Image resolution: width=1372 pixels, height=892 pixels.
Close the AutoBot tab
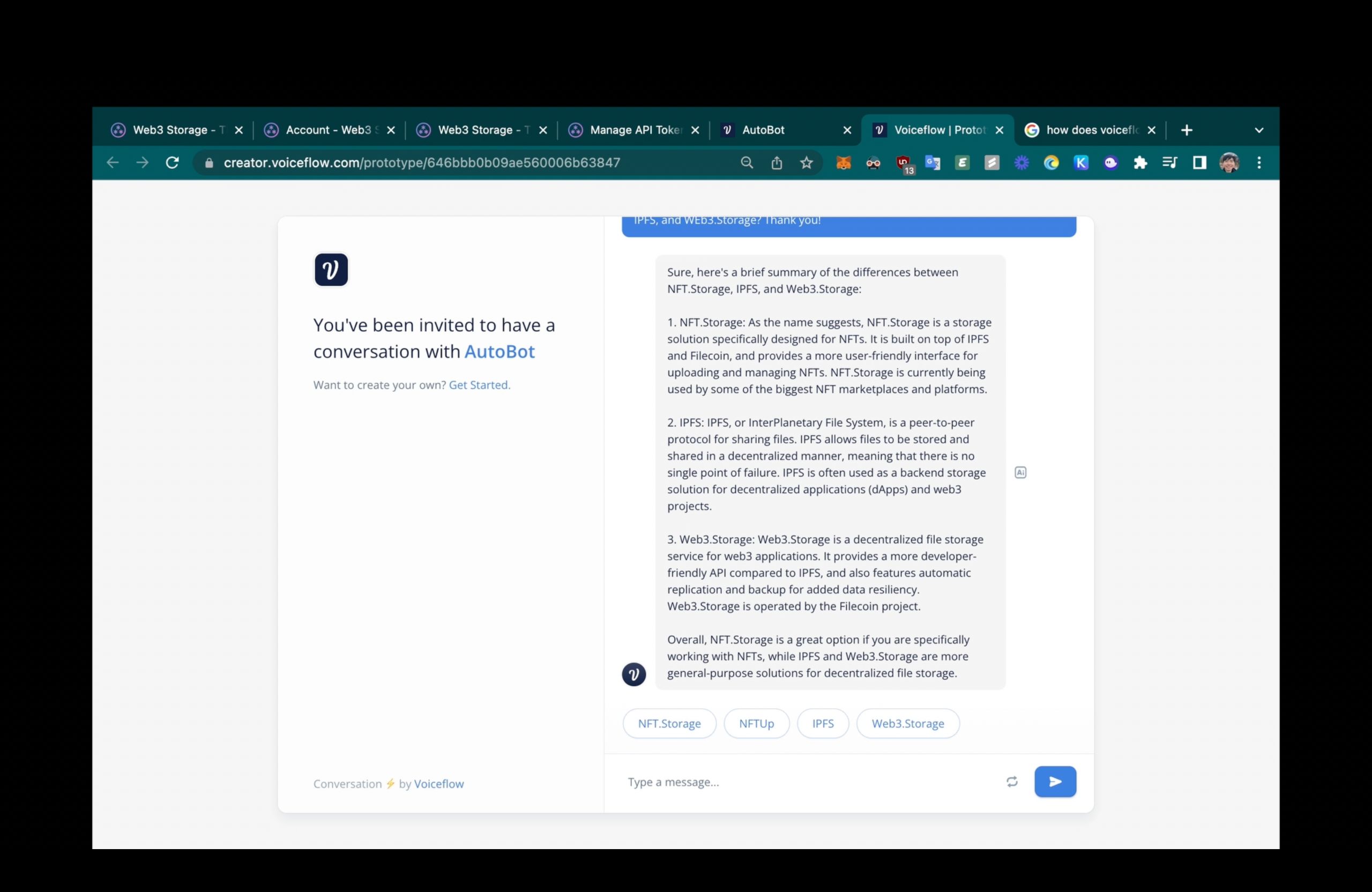point(847,130)
